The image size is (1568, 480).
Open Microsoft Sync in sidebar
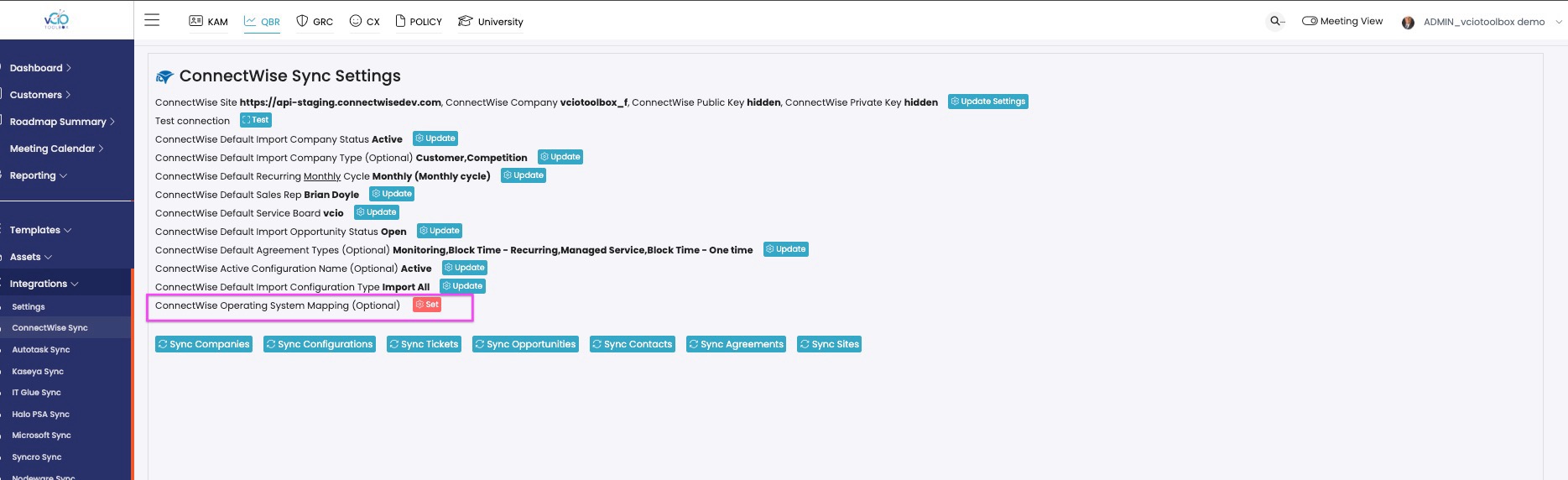[x=41, y=436]
